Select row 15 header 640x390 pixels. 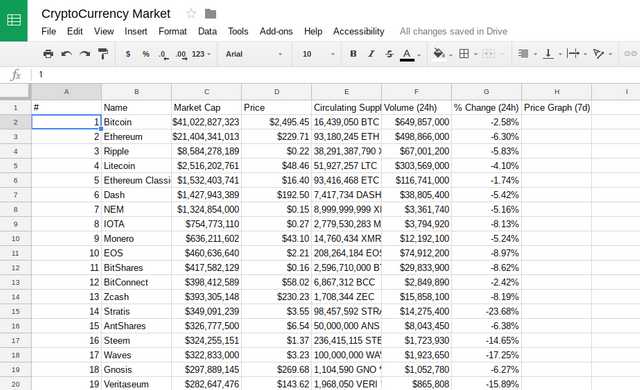pos(16,312)
